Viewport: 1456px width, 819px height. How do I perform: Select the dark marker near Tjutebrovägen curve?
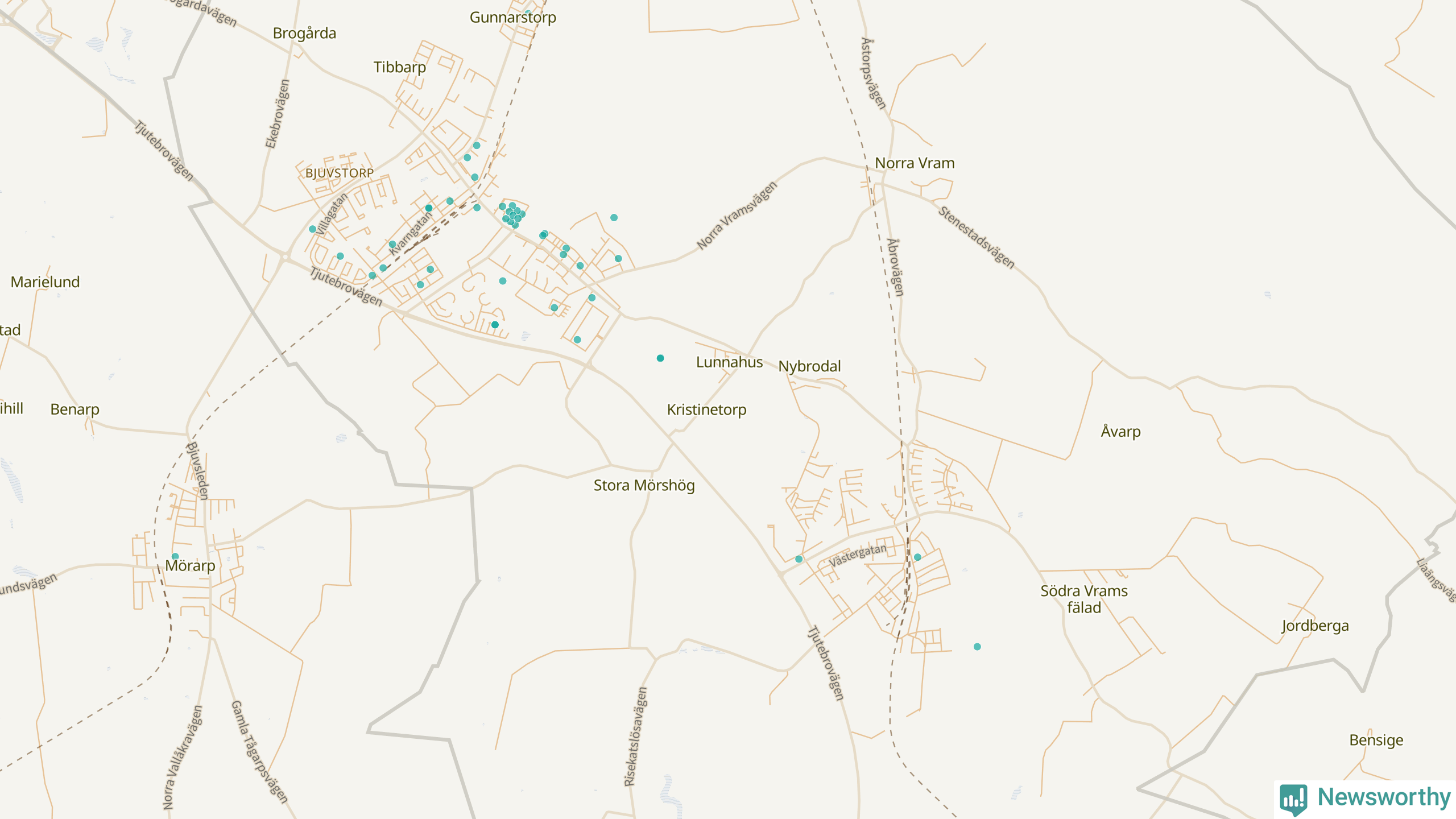point(495,325)
